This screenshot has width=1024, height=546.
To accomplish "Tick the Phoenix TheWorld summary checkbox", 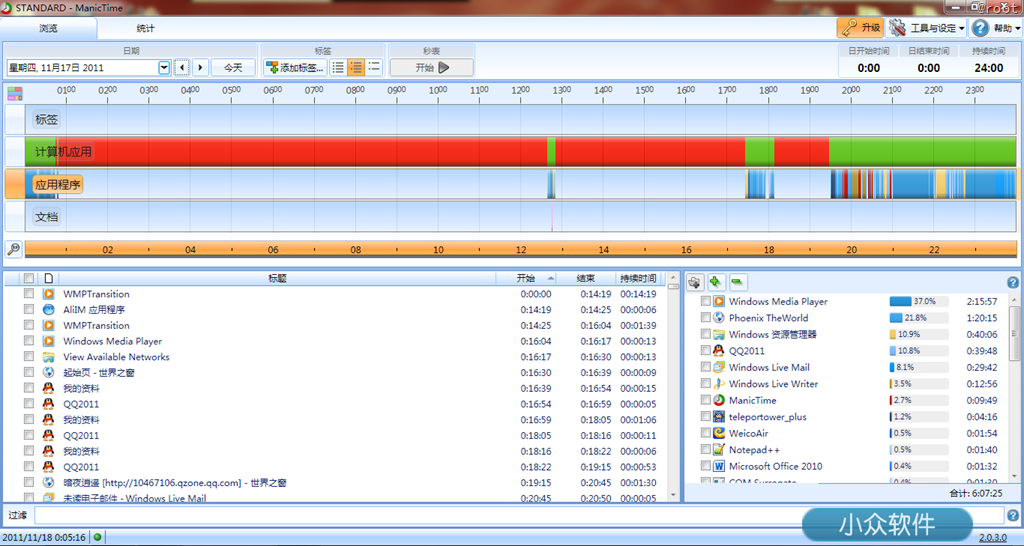I will coord(705,317).
